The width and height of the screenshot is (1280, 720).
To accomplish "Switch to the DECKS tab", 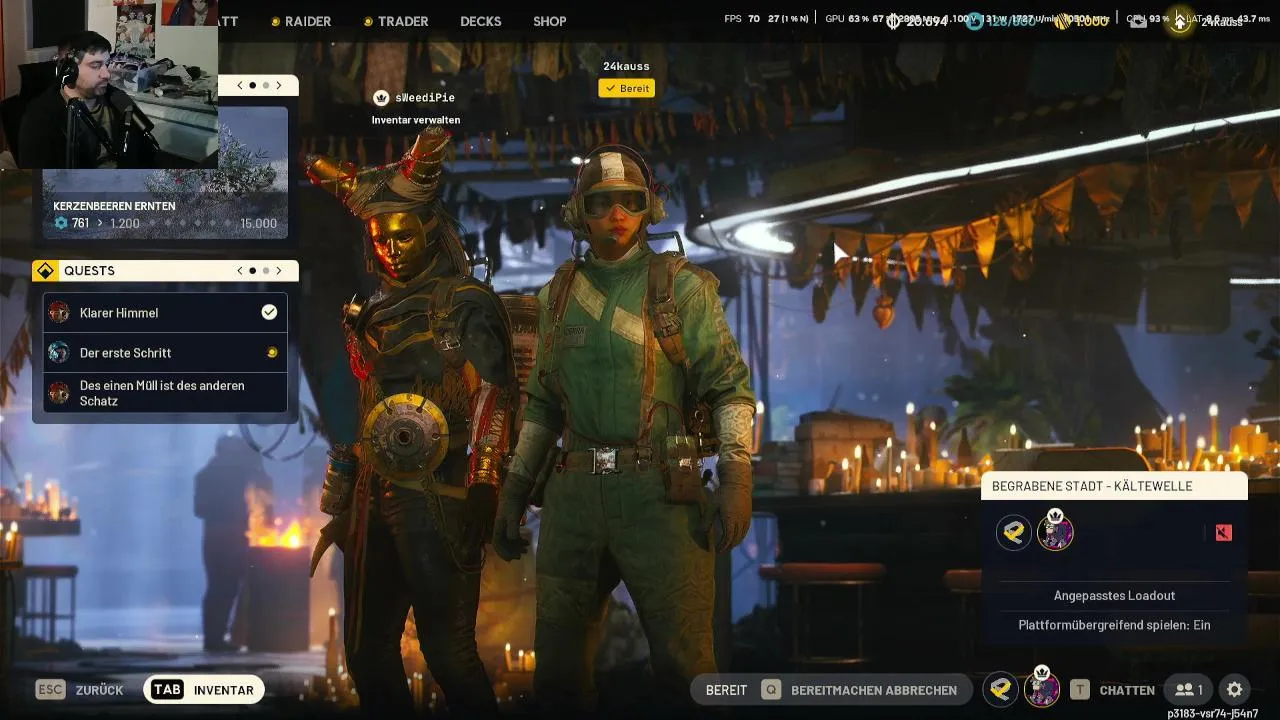I will click(x=481, y=21).
